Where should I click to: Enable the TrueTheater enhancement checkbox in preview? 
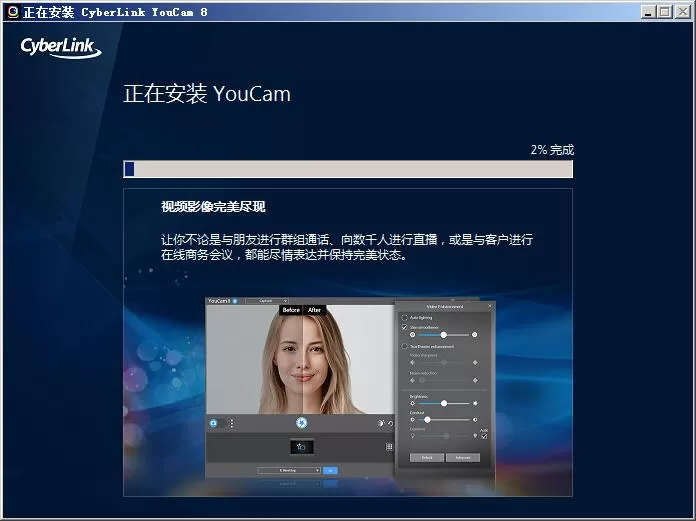click(x=404, y=346)
